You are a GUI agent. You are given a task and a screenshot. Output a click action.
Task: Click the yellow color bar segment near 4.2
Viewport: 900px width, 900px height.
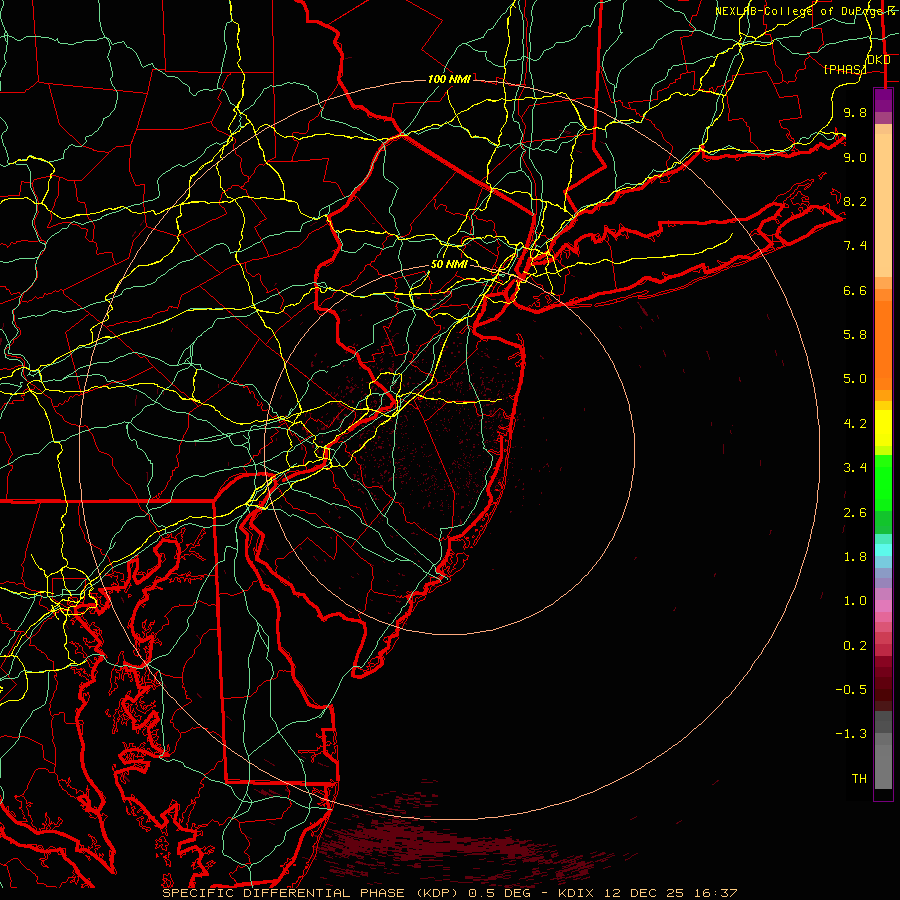(883, 428)
